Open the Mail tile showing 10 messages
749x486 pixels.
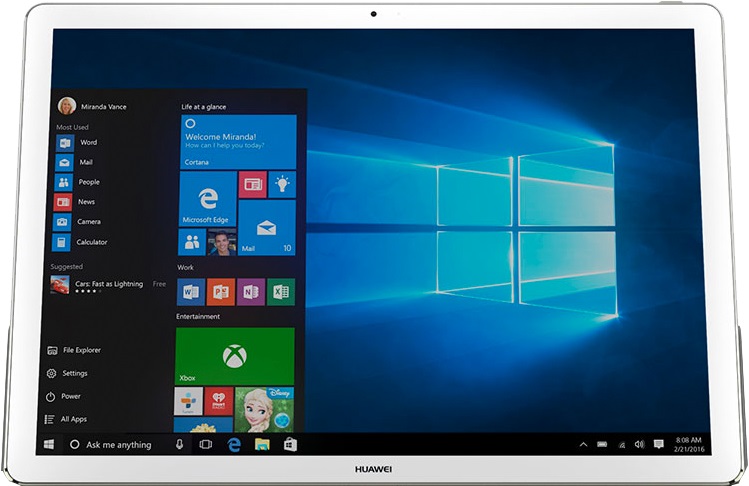[x=266, y=227]
